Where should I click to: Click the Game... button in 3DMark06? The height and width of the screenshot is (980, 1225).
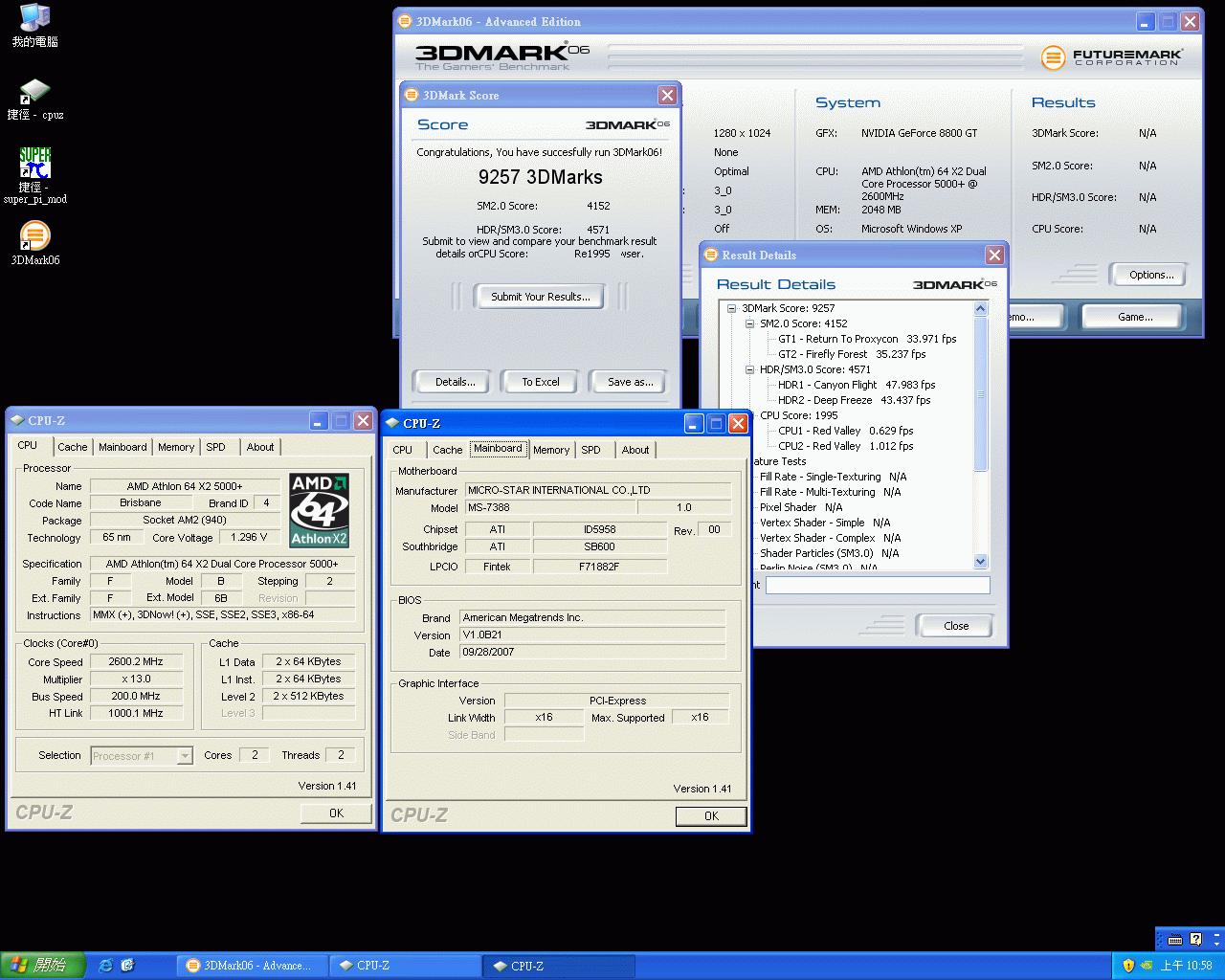[1135, 317]
